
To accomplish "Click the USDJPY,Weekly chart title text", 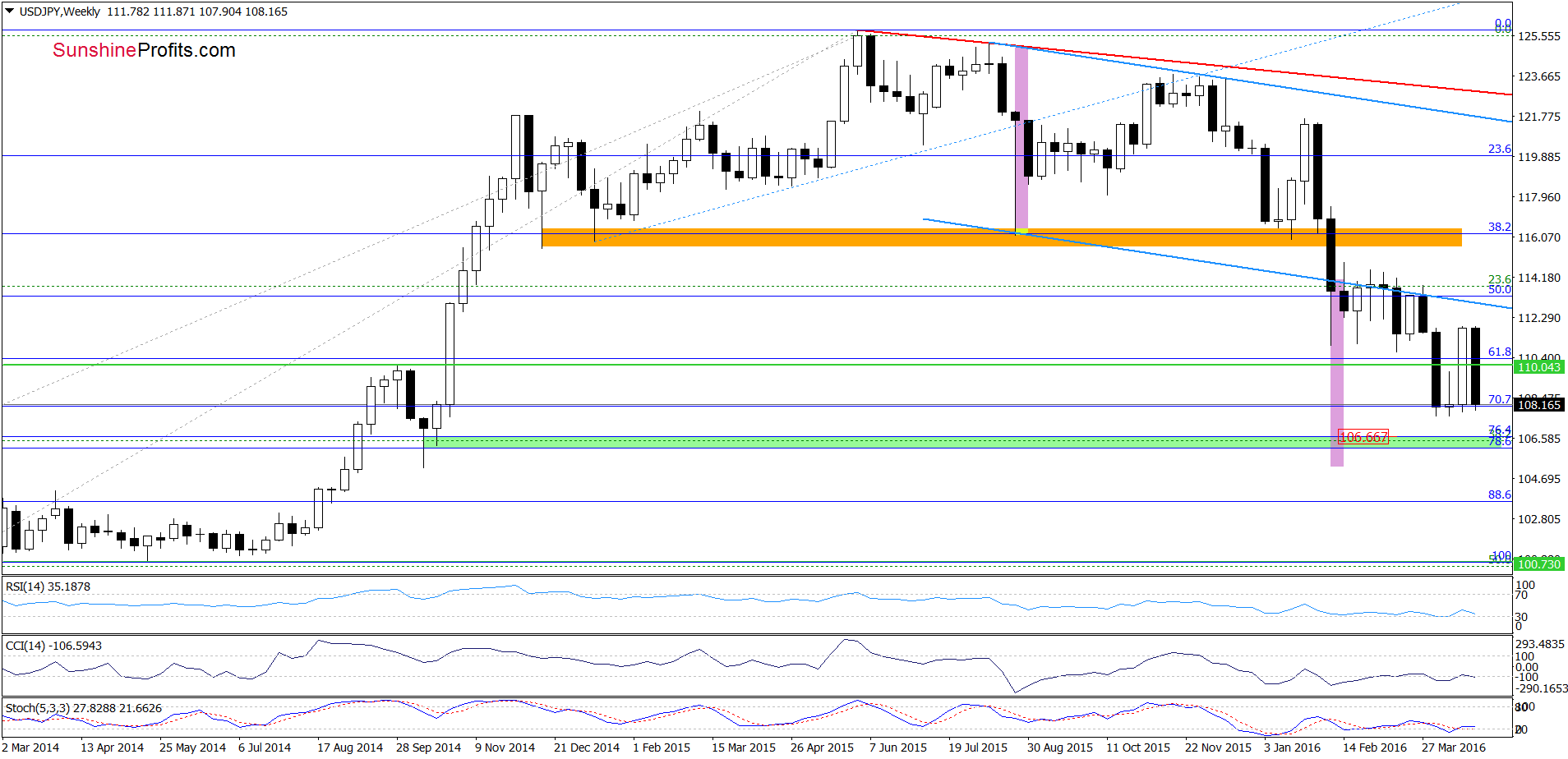I will pos(60,11).
